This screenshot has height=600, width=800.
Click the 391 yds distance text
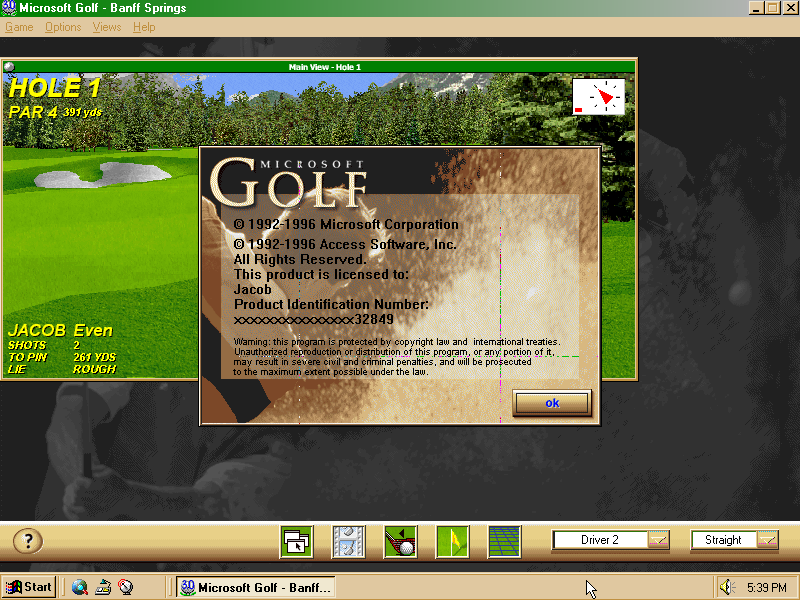click(83, 112)
